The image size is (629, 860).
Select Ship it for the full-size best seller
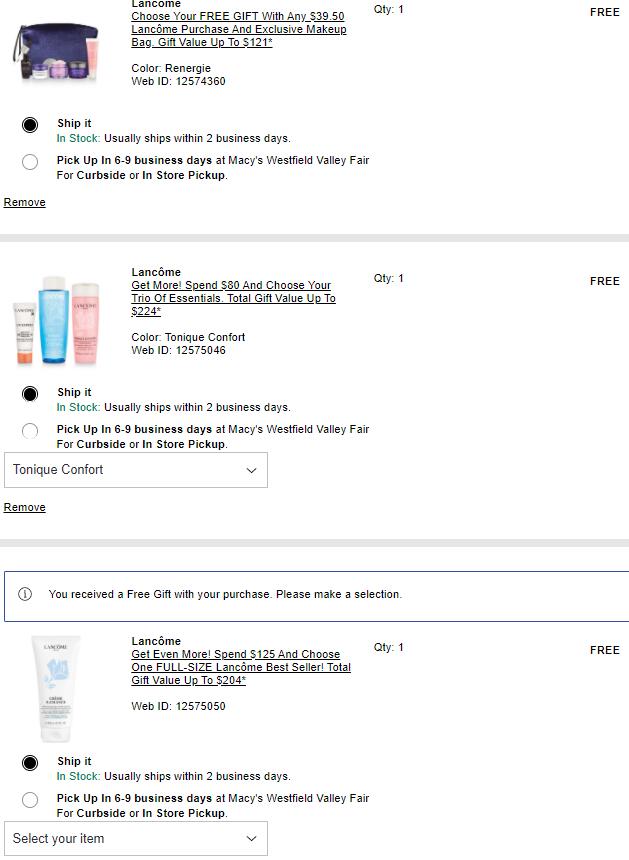(30, 763)
